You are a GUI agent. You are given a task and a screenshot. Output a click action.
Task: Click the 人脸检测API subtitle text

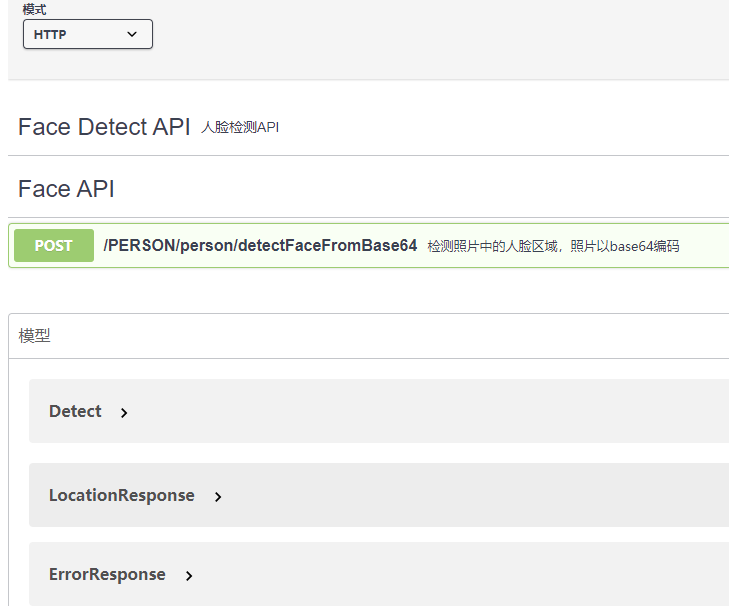(x=240, y=127)
